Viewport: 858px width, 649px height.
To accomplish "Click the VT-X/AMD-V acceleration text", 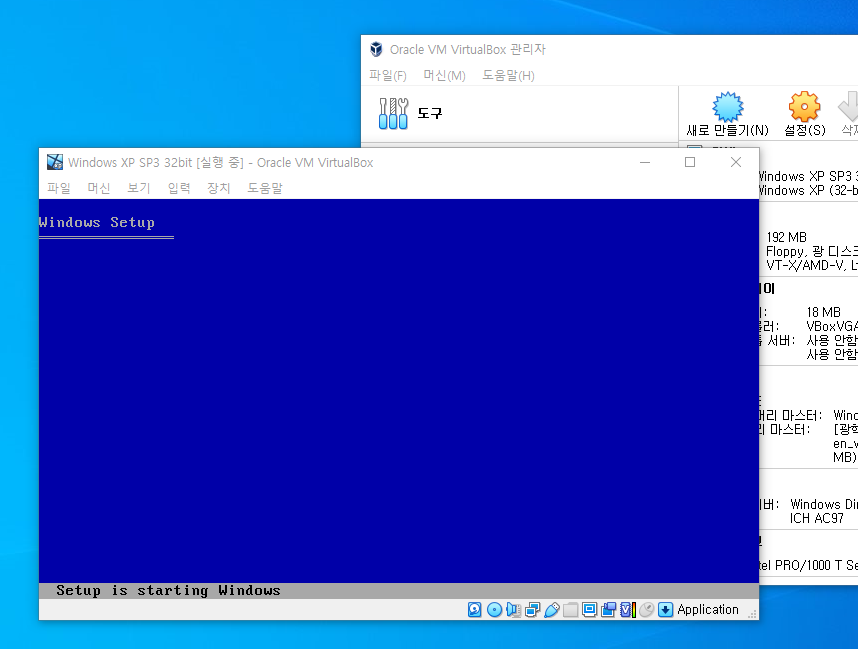I will point(804,265).
